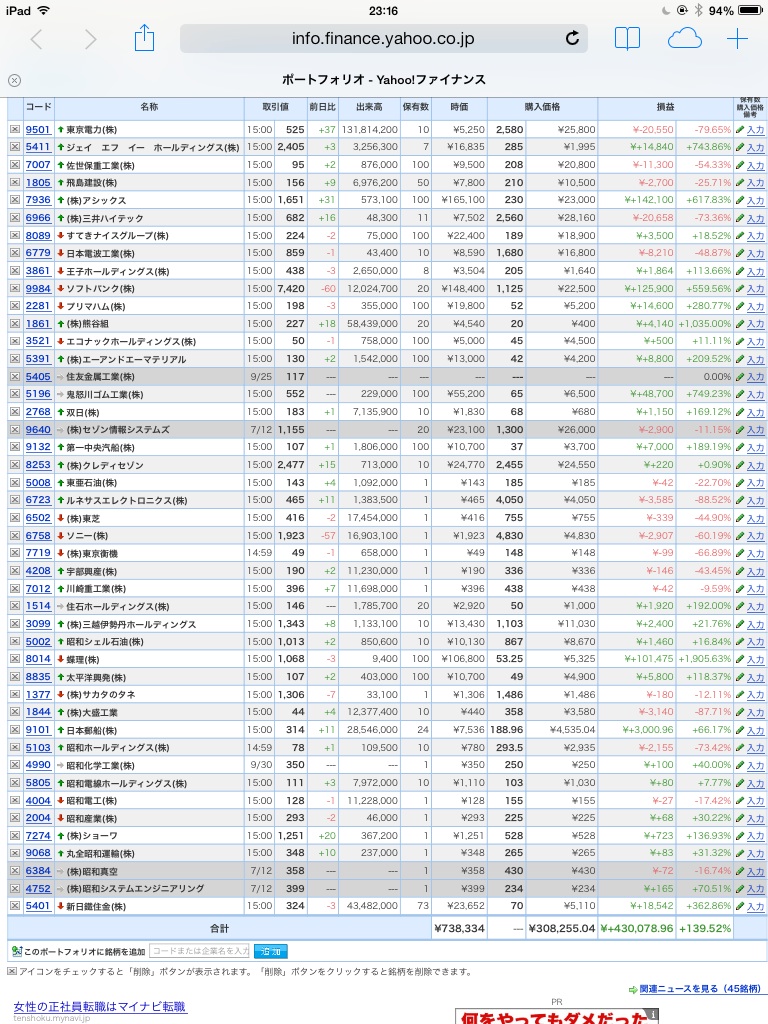Image resolution: width=768 pixels, height=1024 pixels.
Task: Check delete box for 熊谷組 row
Action: [x=14, y=324]
